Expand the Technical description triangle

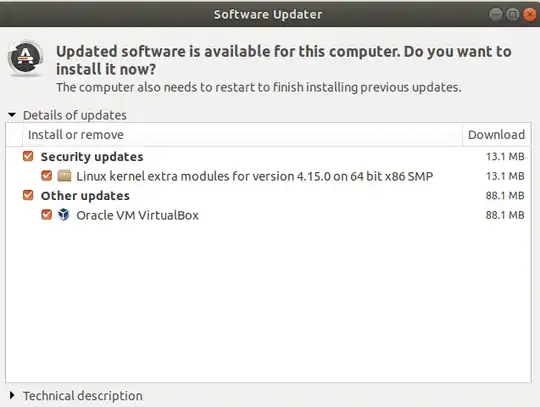pos(12,395)
